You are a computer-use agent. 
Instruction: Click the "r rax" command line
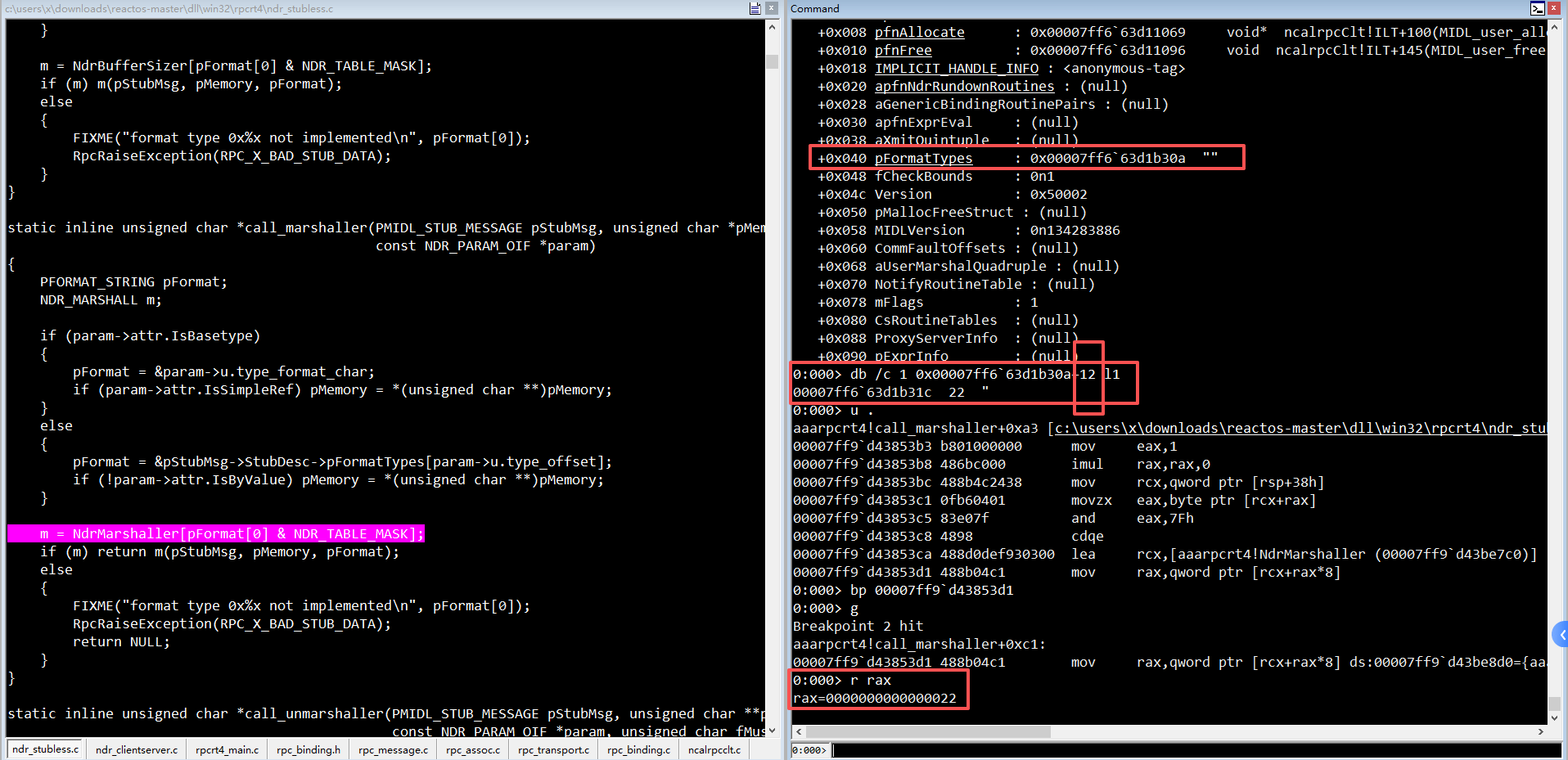pos(842,680)
